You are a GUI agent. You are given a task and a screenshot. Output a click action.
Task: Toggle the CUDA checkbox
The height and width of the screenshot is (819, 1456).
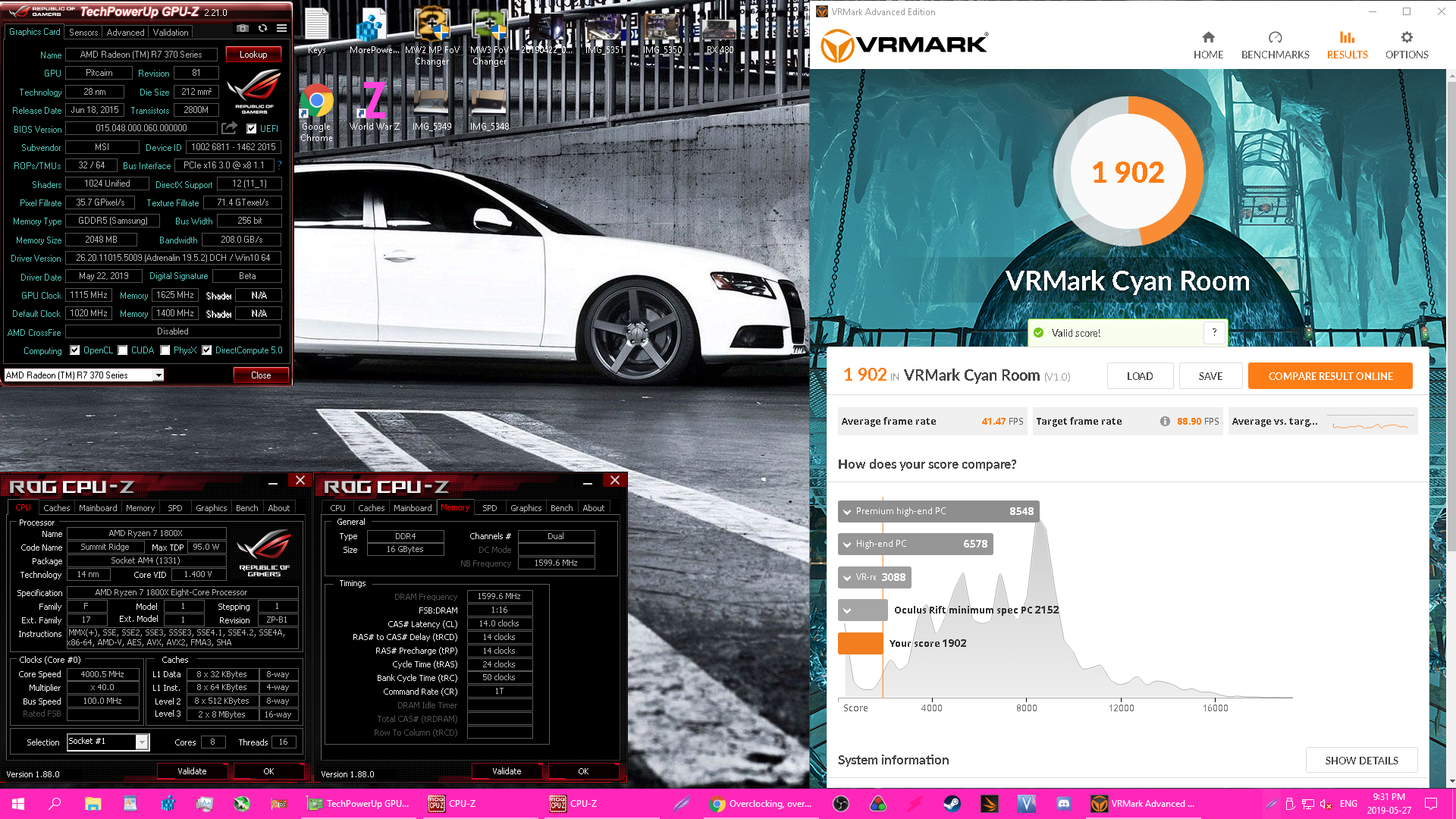point(123,350)
